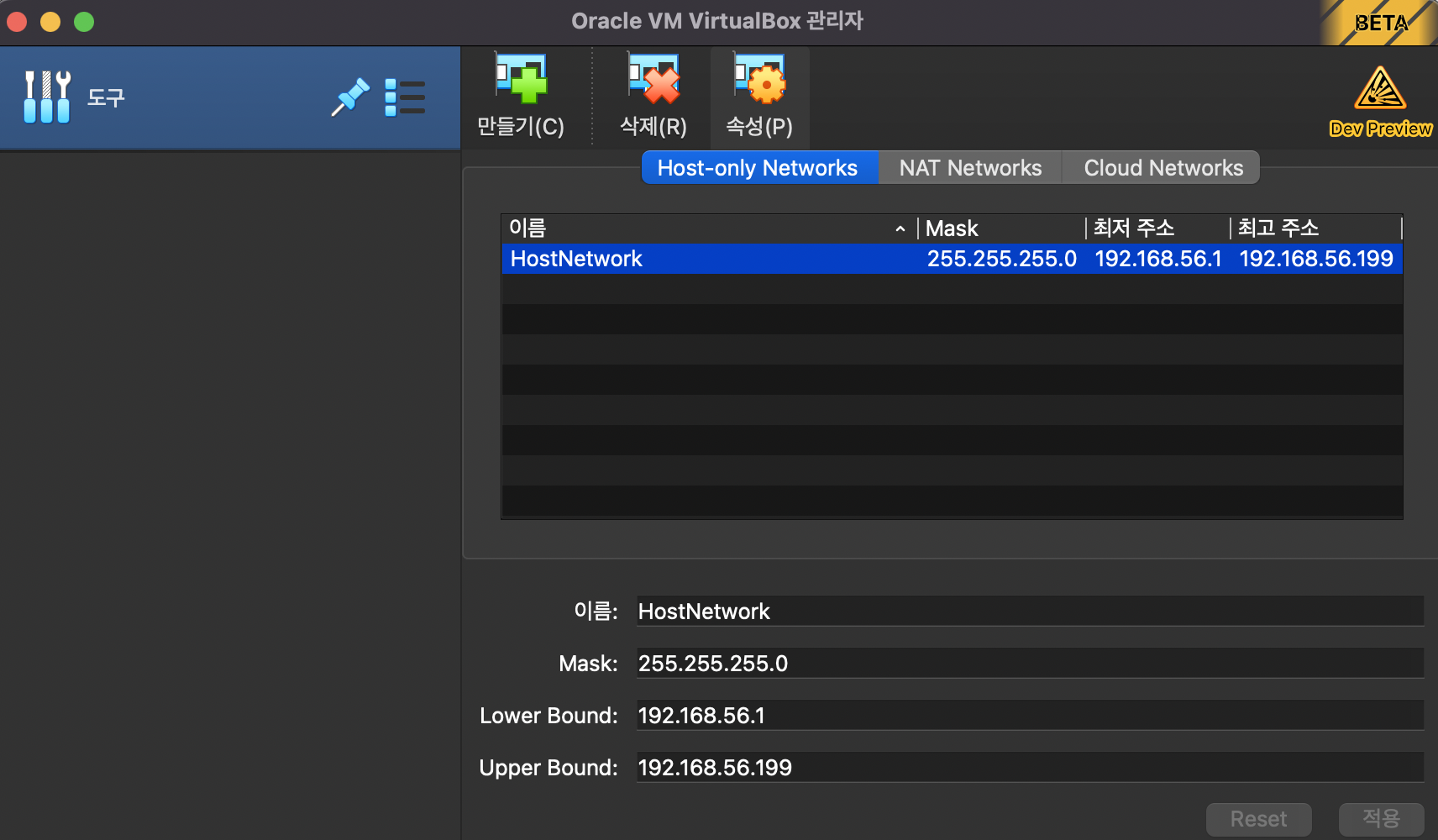The width and height of the screenshot is (1438, 840).
Task: Select the 도구 label in sidebar
Action: 106,98
